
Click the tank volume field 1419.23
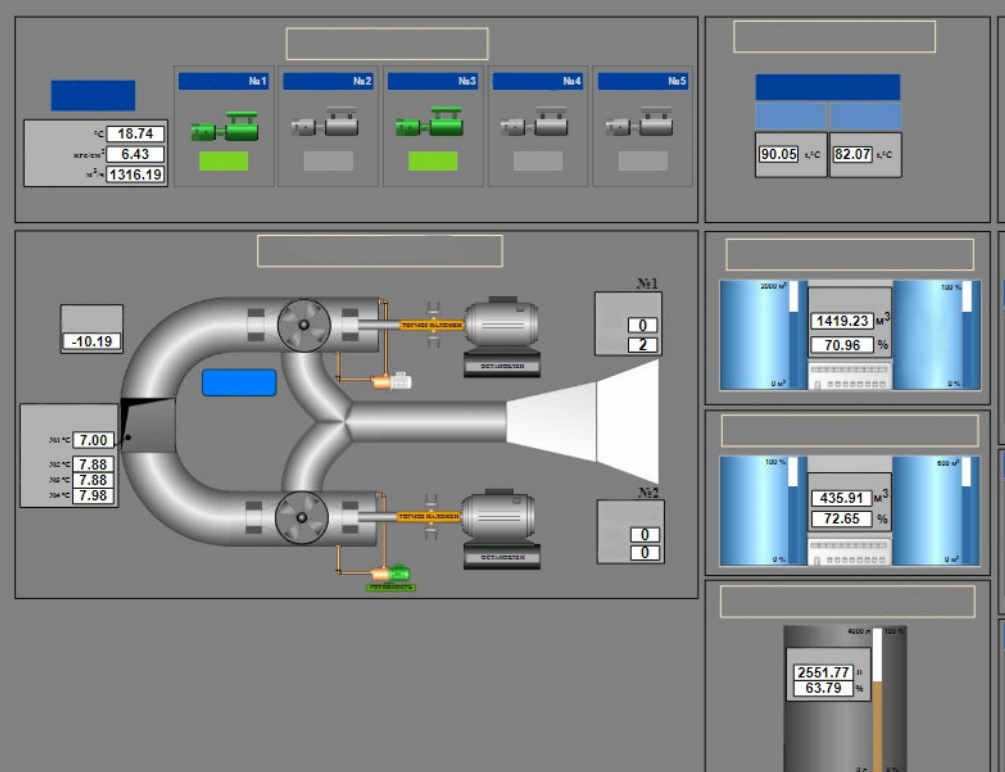[840, 322]
